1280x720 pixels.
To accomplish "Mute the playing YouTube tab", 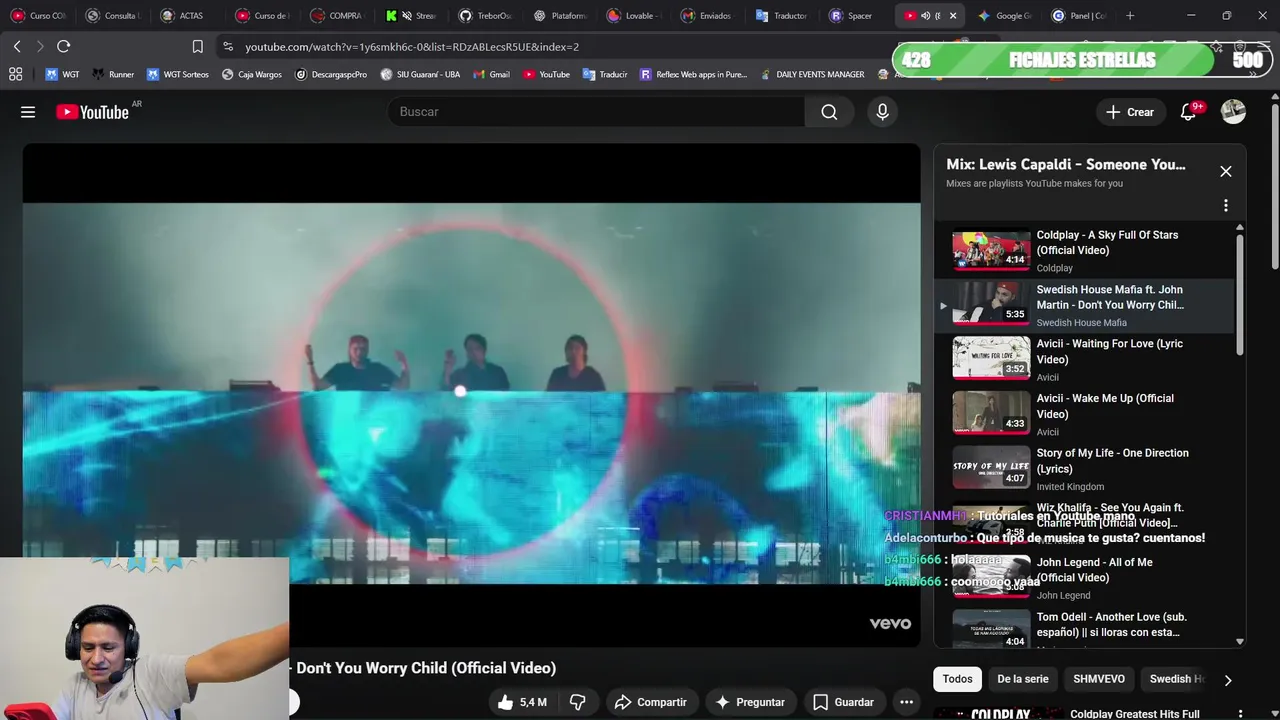I will (x=925, y=16).
